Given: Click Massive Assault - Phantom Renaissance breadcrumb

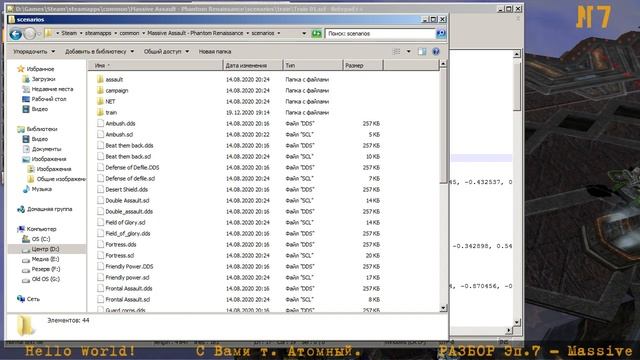Looking at the screenshot, I should point(195,33).
